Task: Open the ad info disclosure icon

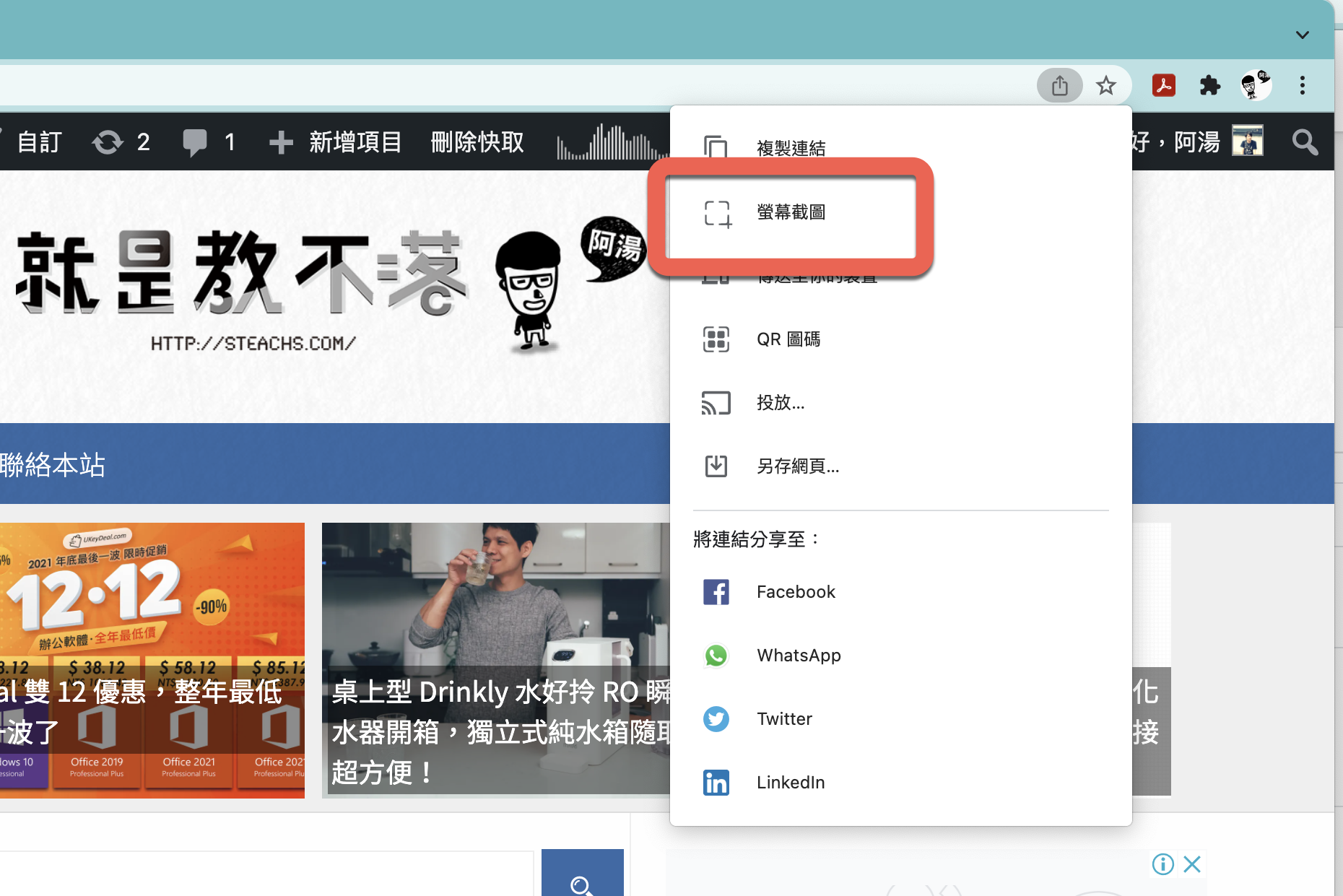Action: pyautogui.click(x=1162, y=864)
